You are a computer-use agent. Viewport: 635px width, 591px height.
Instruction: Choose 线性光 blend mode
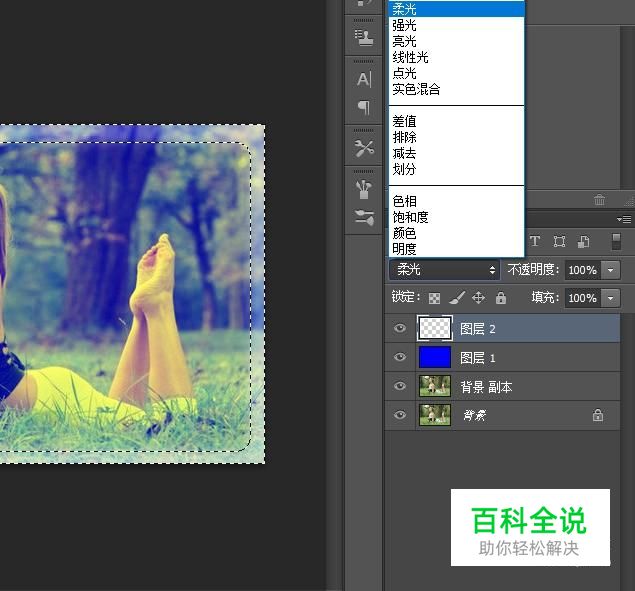456,57
